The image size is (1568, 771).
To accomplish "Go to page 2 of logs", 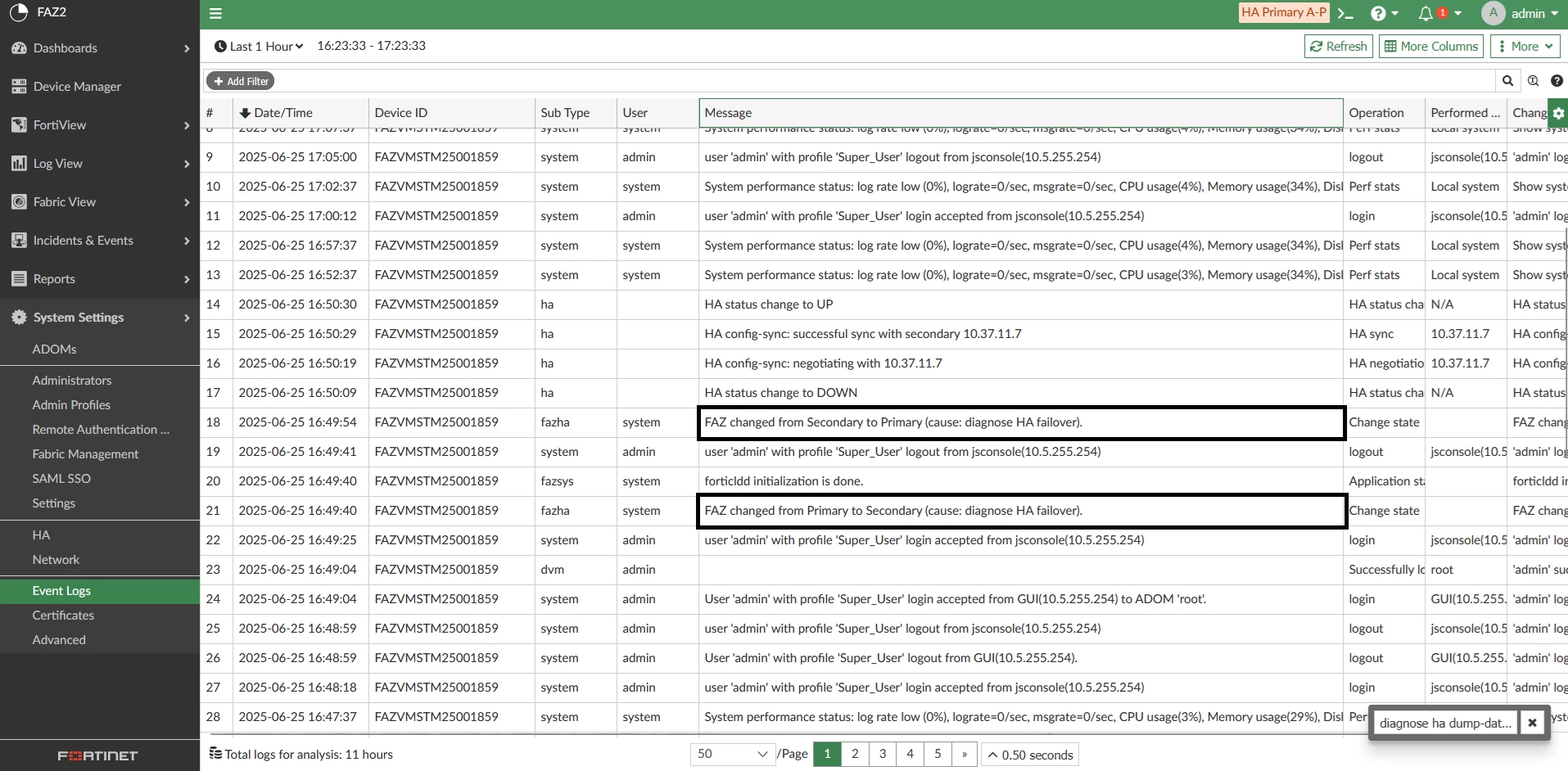I will pos(855,754).
